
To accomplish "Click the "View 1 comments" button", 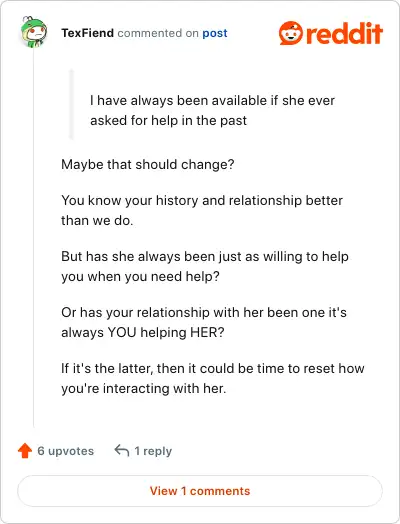I will click(200, 491).
